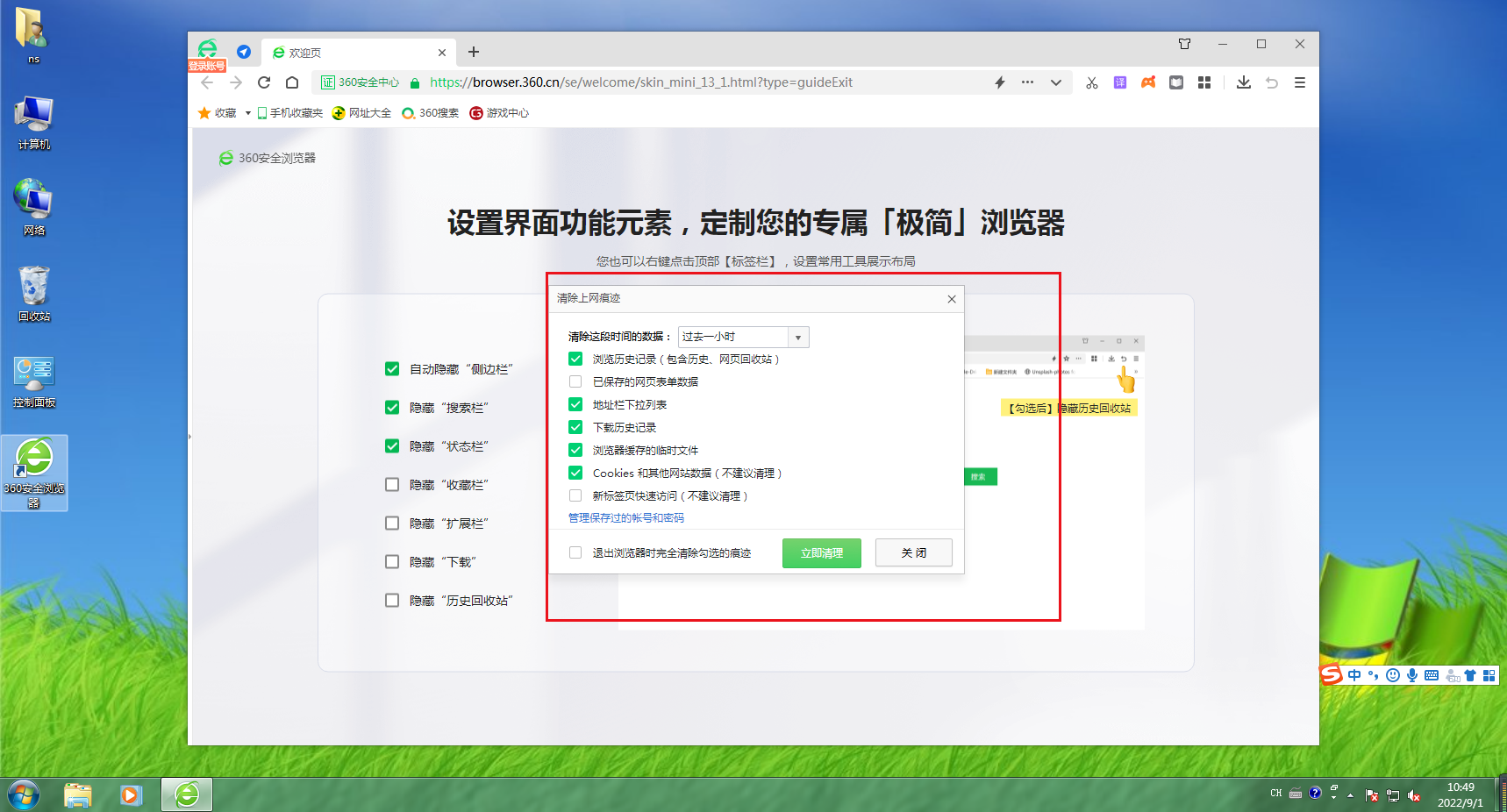
Task: Open 管理保存过的帐号和密码 link
Action: pos(626,518)
